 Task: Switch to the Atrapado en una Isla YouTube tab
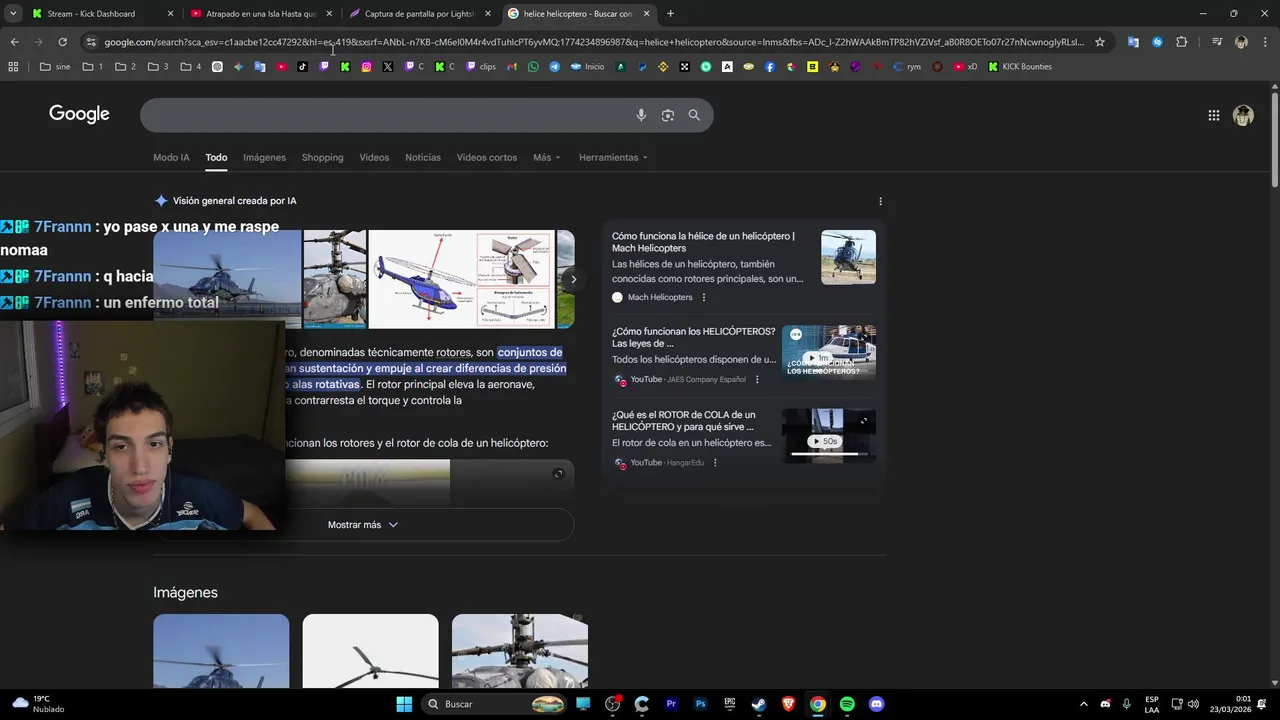(262, 14)
